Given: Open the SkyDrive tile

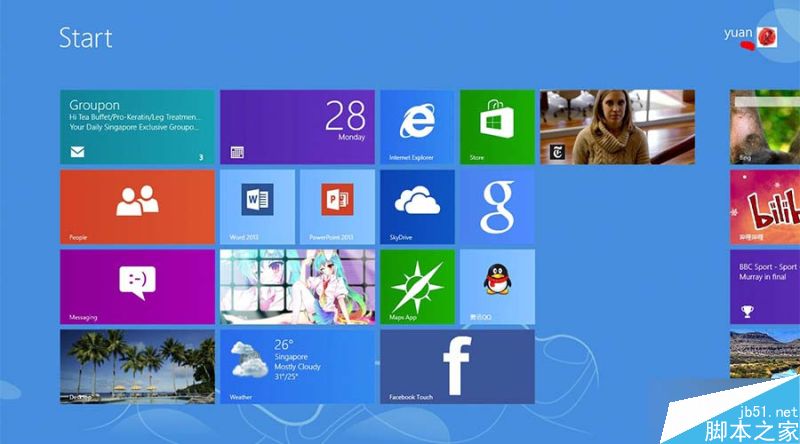Looking at the screenshot, I should tap(417, 207).
